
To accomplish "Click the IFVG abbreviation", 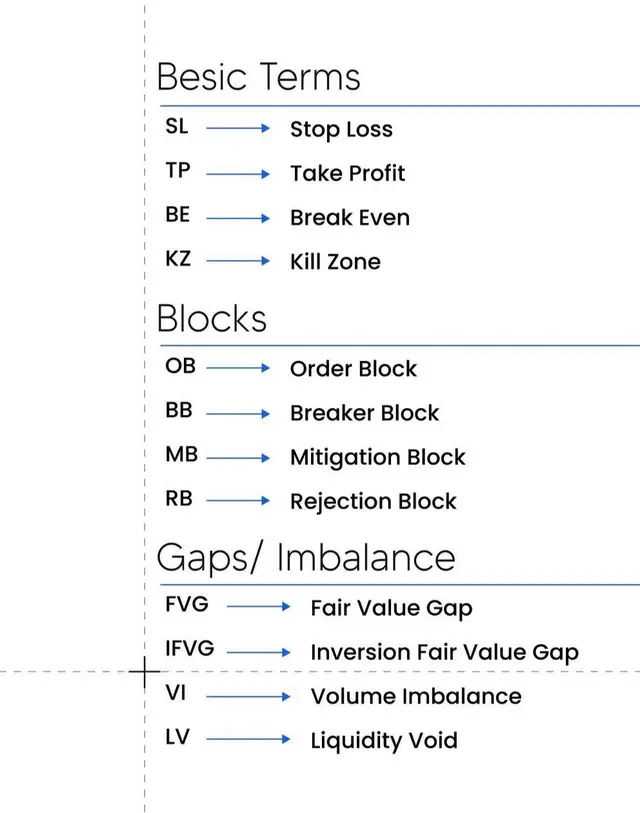I will (x=189, y=648).
